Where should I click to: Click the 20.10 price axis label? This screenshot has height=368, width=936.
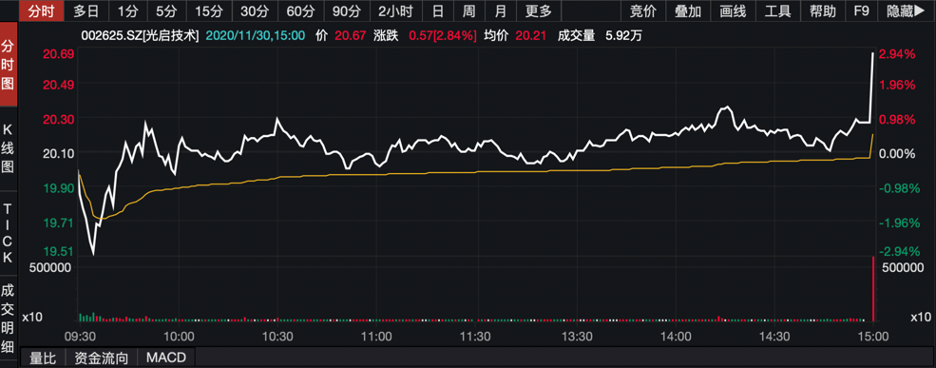pyautogui.click(x=58, y=154)
